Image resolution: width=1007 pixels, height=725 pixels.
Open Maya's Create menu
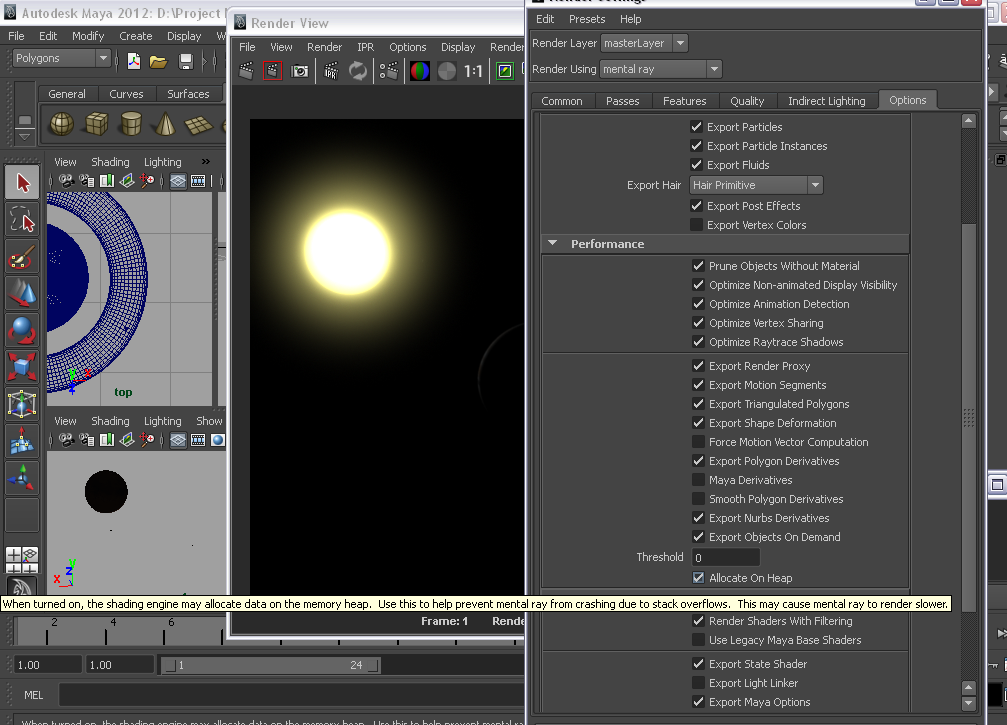[136, 36]
